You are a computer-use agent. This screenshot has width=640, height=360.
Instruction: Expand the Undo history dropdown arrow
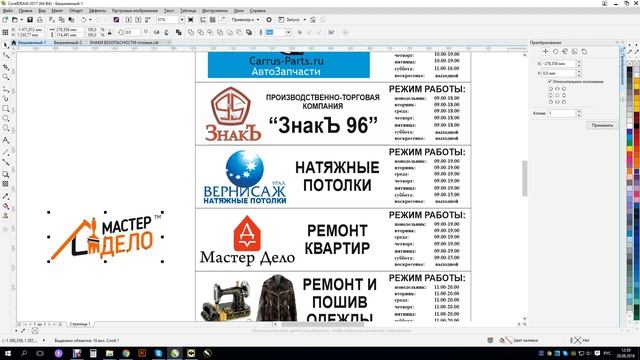coord(90,20)
